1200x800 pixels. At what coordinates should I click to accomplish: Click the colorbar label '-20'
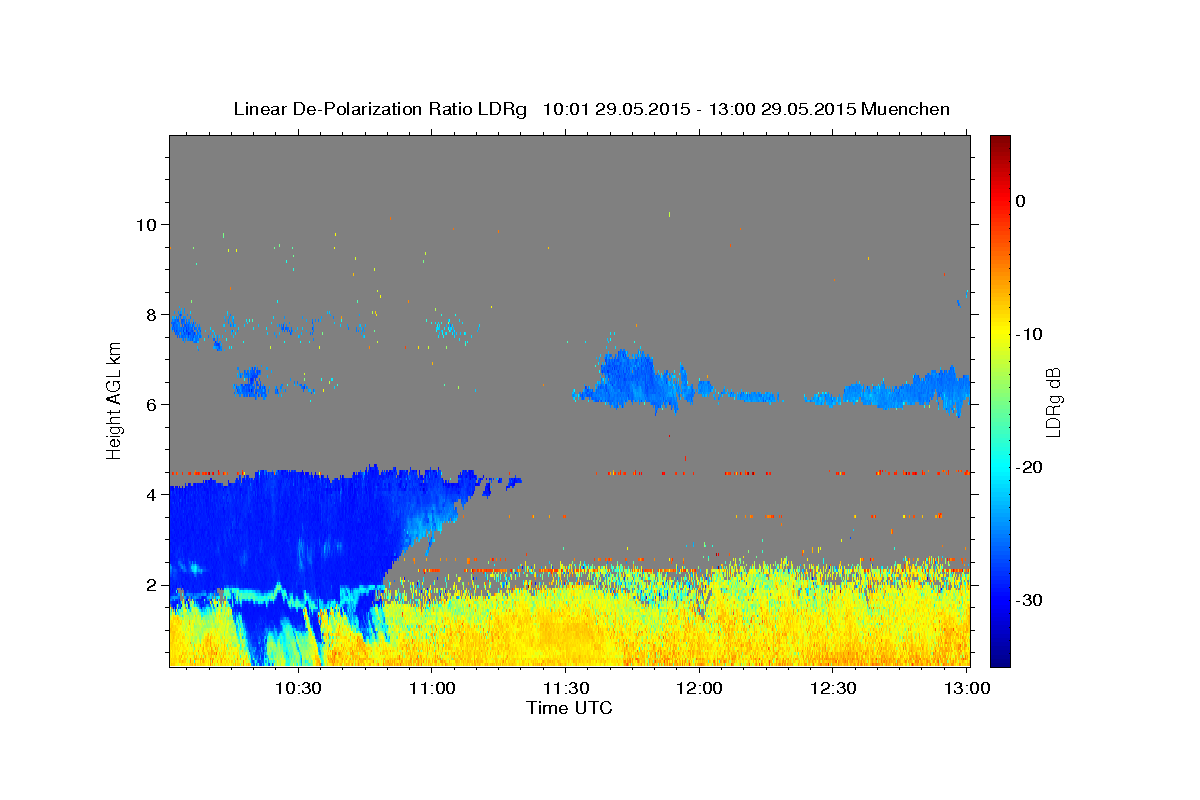pos(1029,467)
